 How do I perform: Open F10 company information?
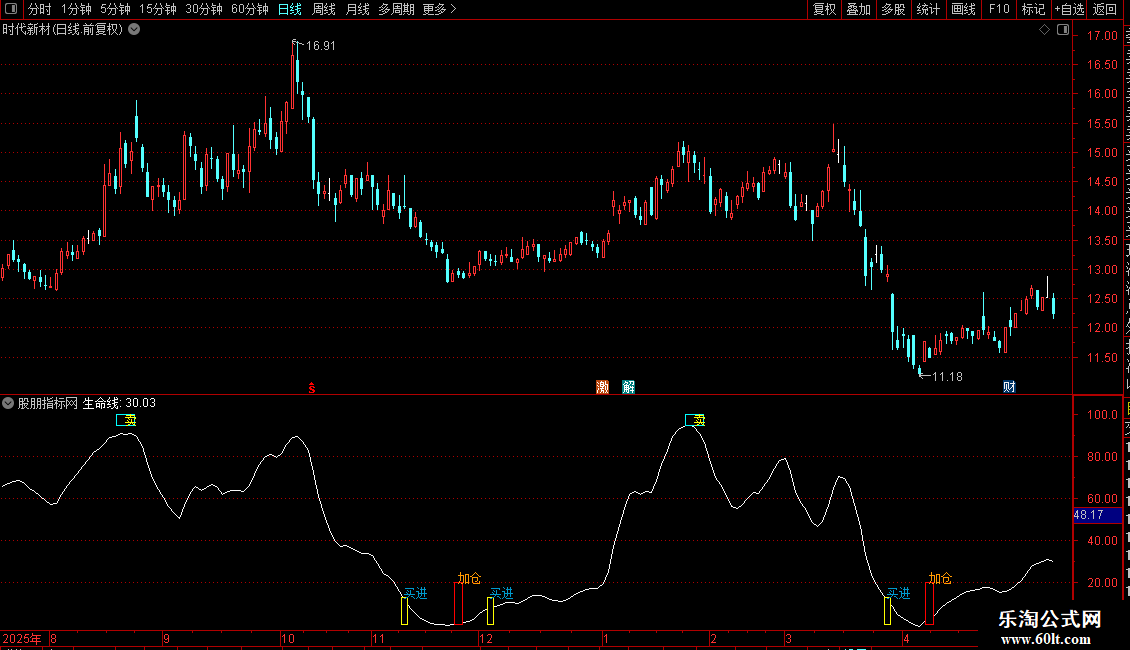pyautogui.click(x=999, y=9)
